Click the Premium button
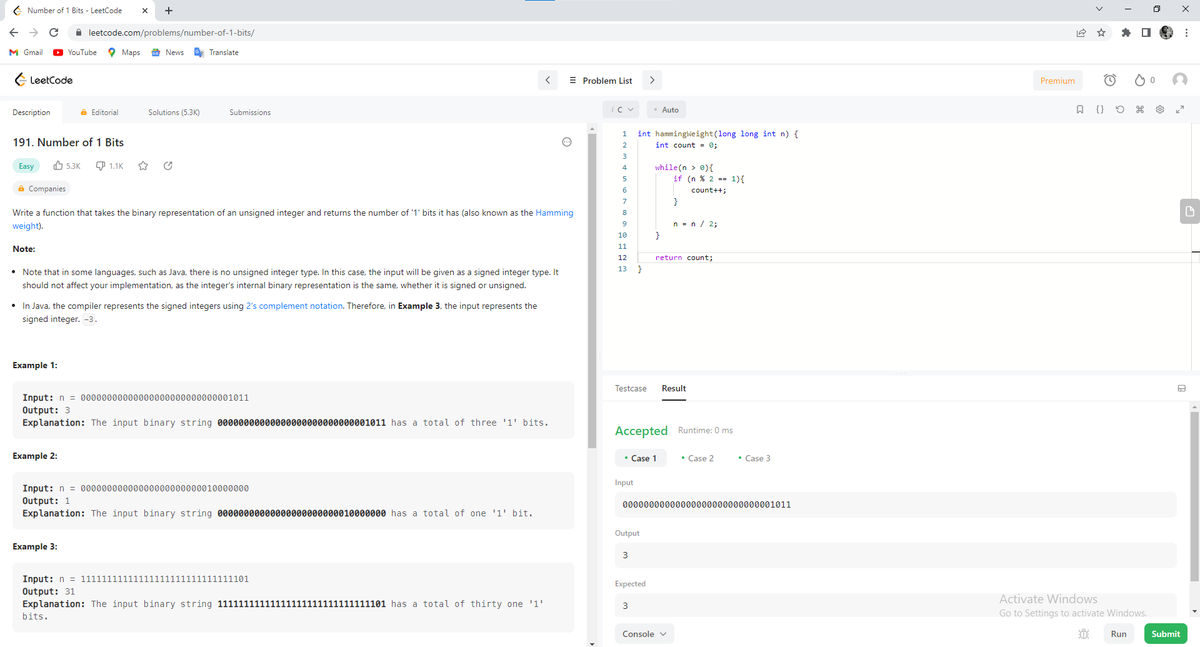 pos(1058,80)
